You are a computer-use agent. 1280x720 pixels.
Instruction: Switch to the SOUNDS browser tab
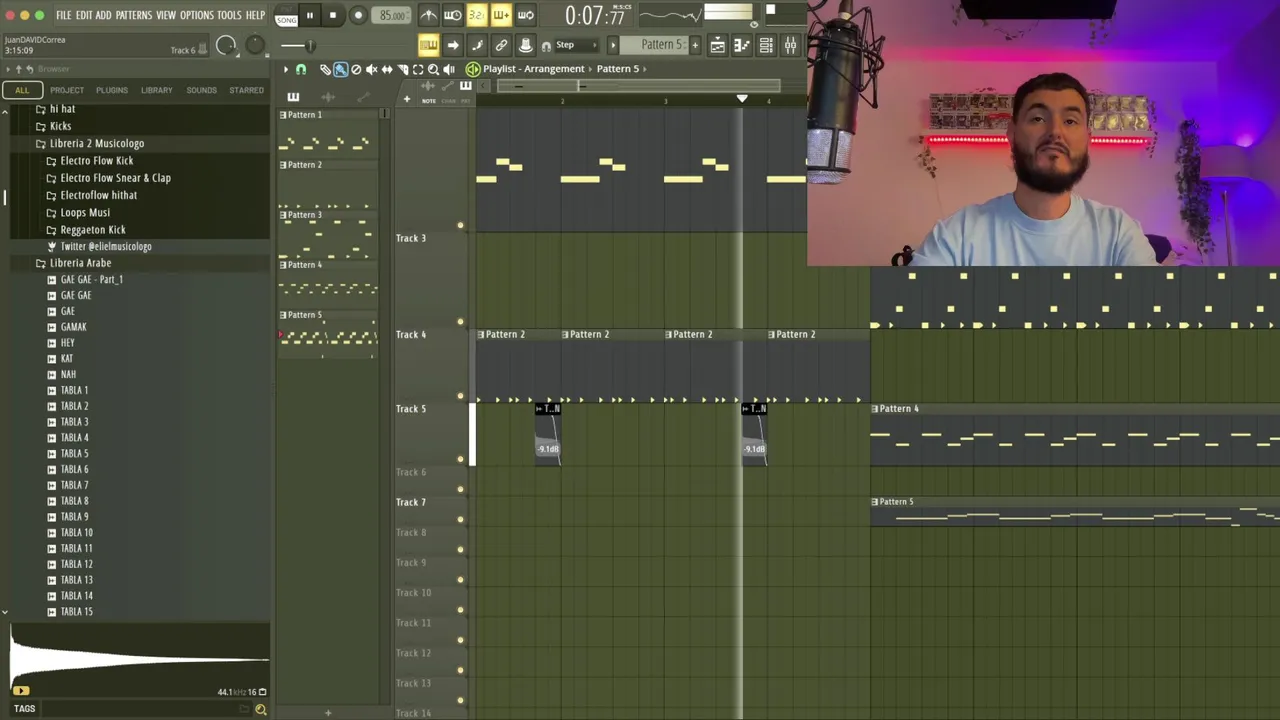(201, 90)
